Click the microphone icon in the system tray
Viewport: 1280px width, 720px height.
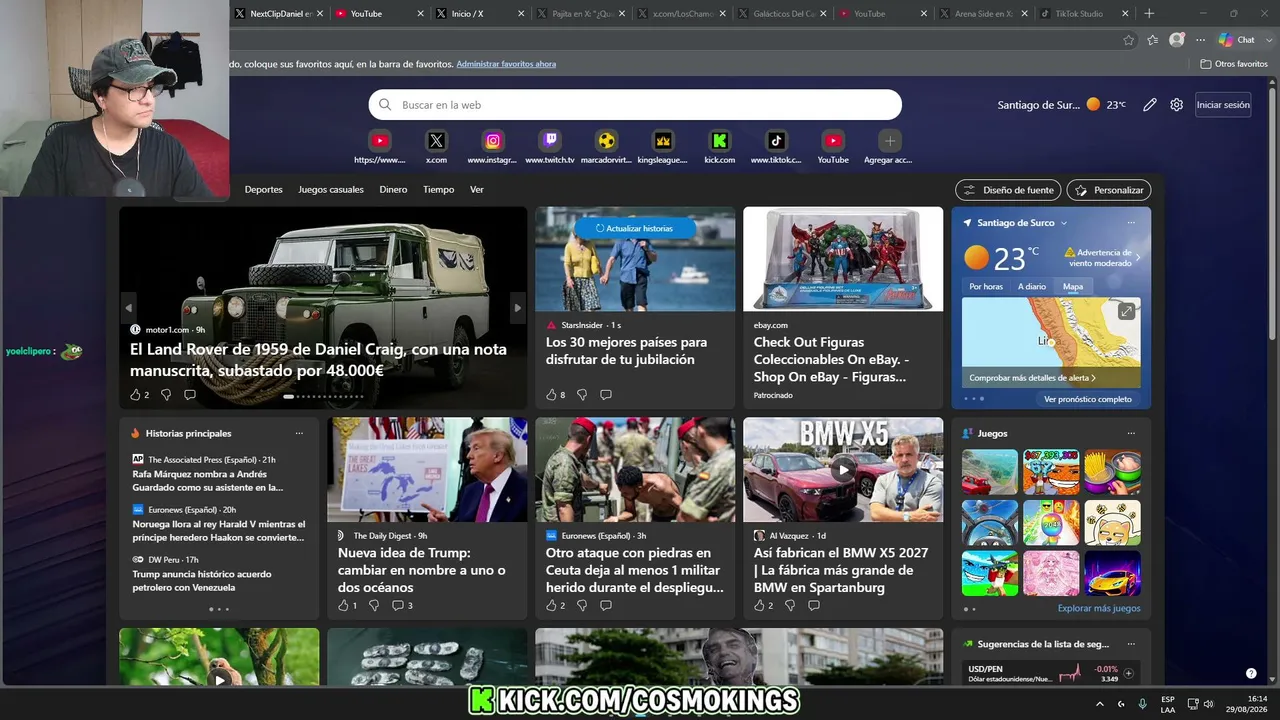[1143, 704]
